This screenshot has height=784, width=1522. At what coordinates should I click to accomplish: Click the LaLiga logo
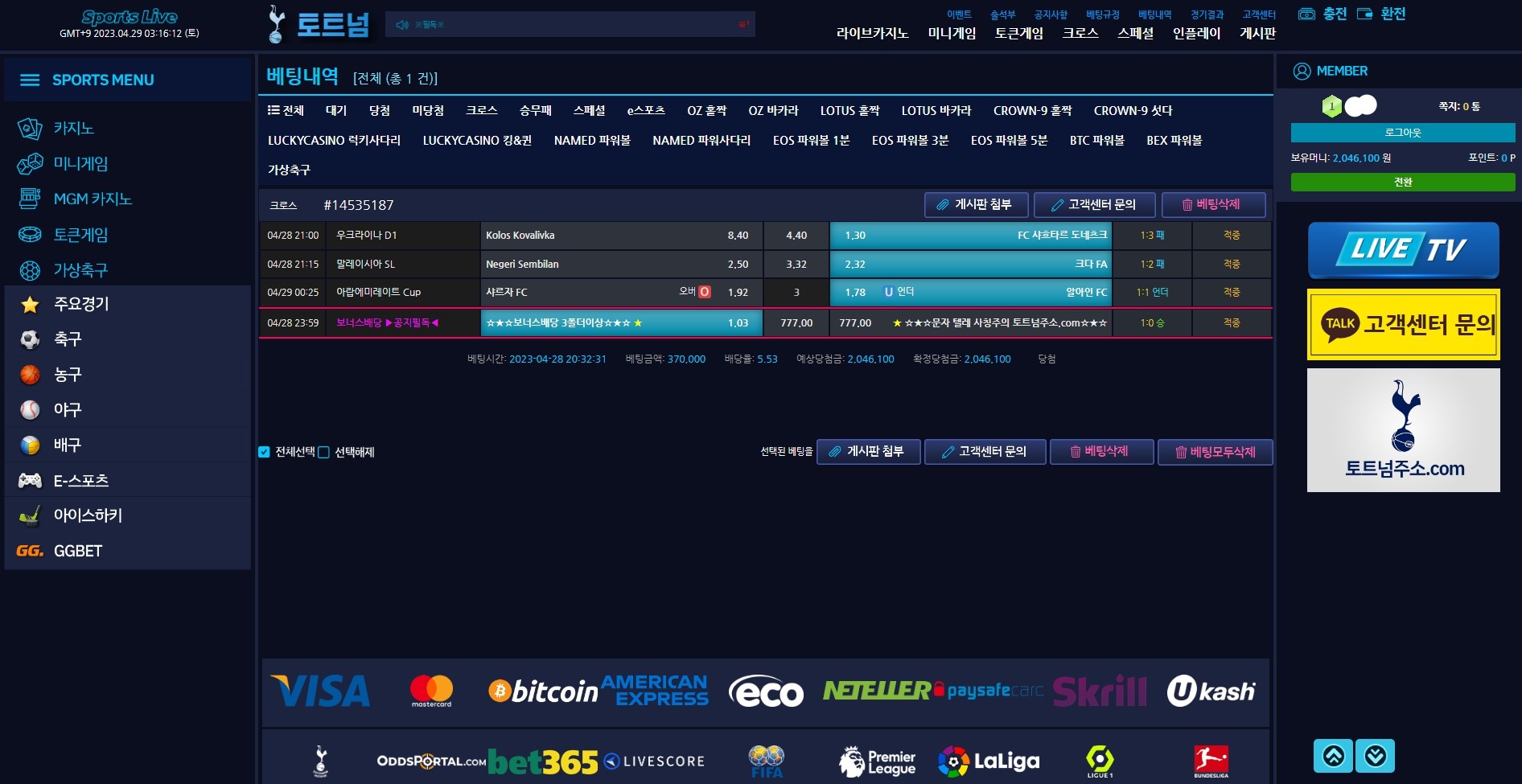coord(989,761)
